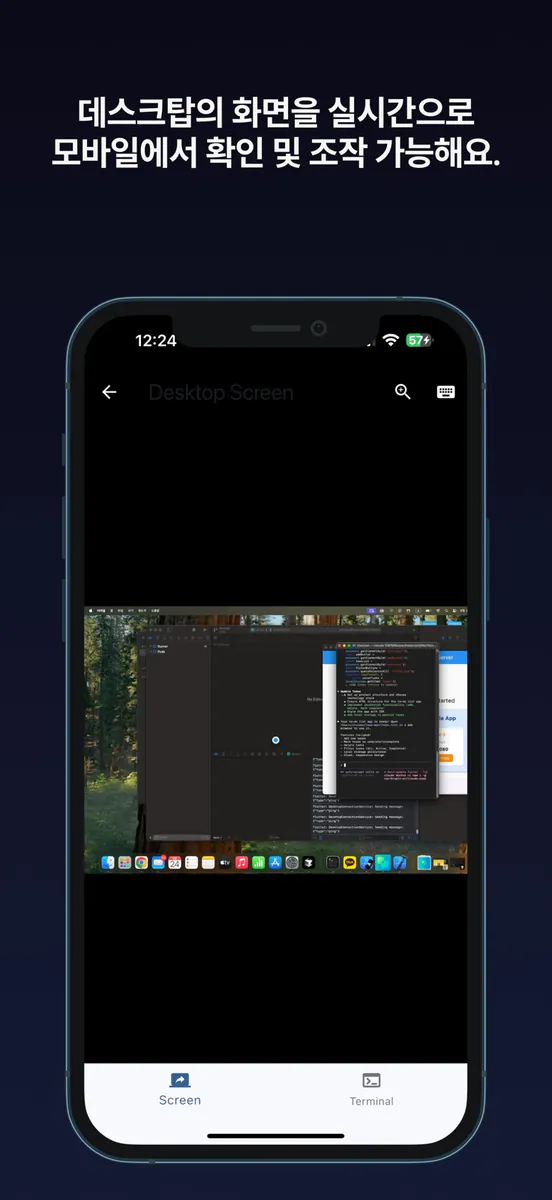Screen dimensions: 552x1200
Task: Select Runner in the Xcode navigator
Action: coord(162,647)
